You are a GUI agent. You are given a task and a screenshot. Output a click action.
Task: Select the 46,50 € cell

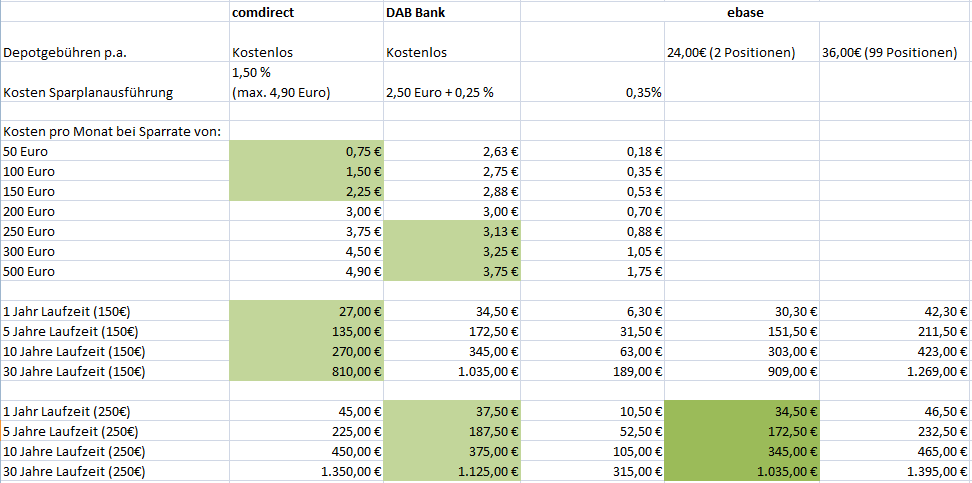(x=895, y=411)
